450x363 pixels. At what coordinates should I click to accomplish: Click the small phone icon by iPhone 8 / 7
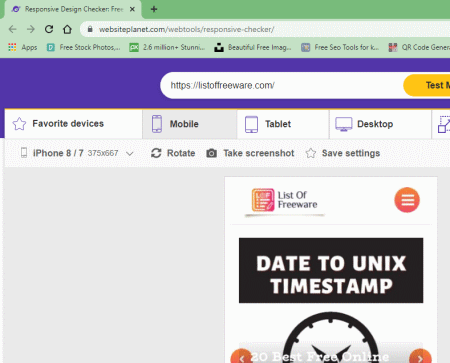click(24, 153)
